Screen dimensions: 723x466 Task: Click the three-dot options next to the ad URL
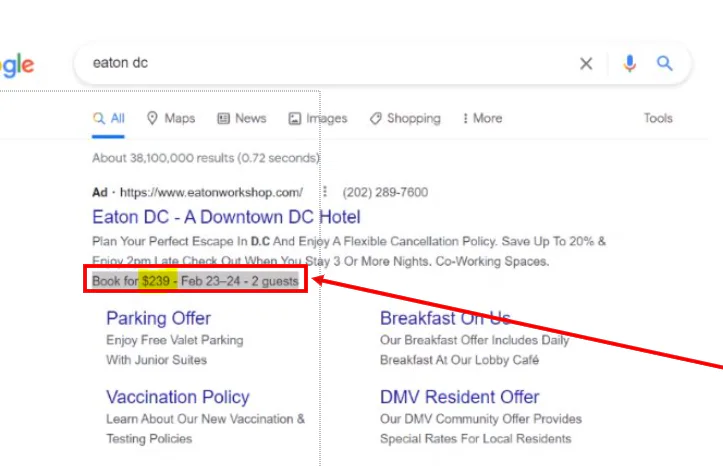[325, 192]
